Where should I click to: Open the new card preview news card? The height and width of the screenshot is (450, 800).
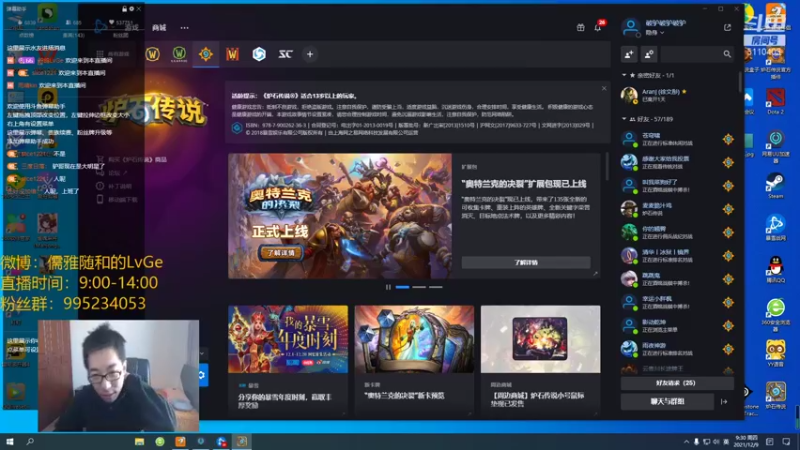[x=414, y=360]
